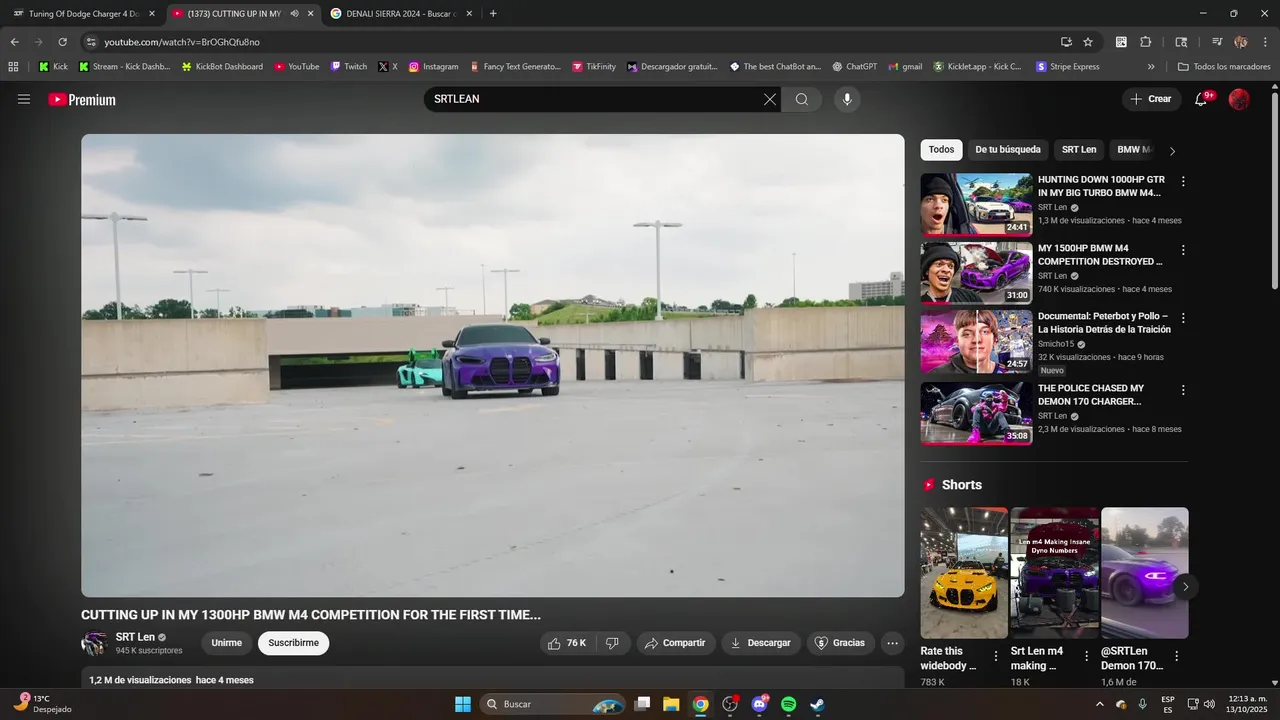This screenshot has width=1280, height=720.
Task: Switch to DENALI SIERRA 2024 tab
Action: [x=400, y=14]
